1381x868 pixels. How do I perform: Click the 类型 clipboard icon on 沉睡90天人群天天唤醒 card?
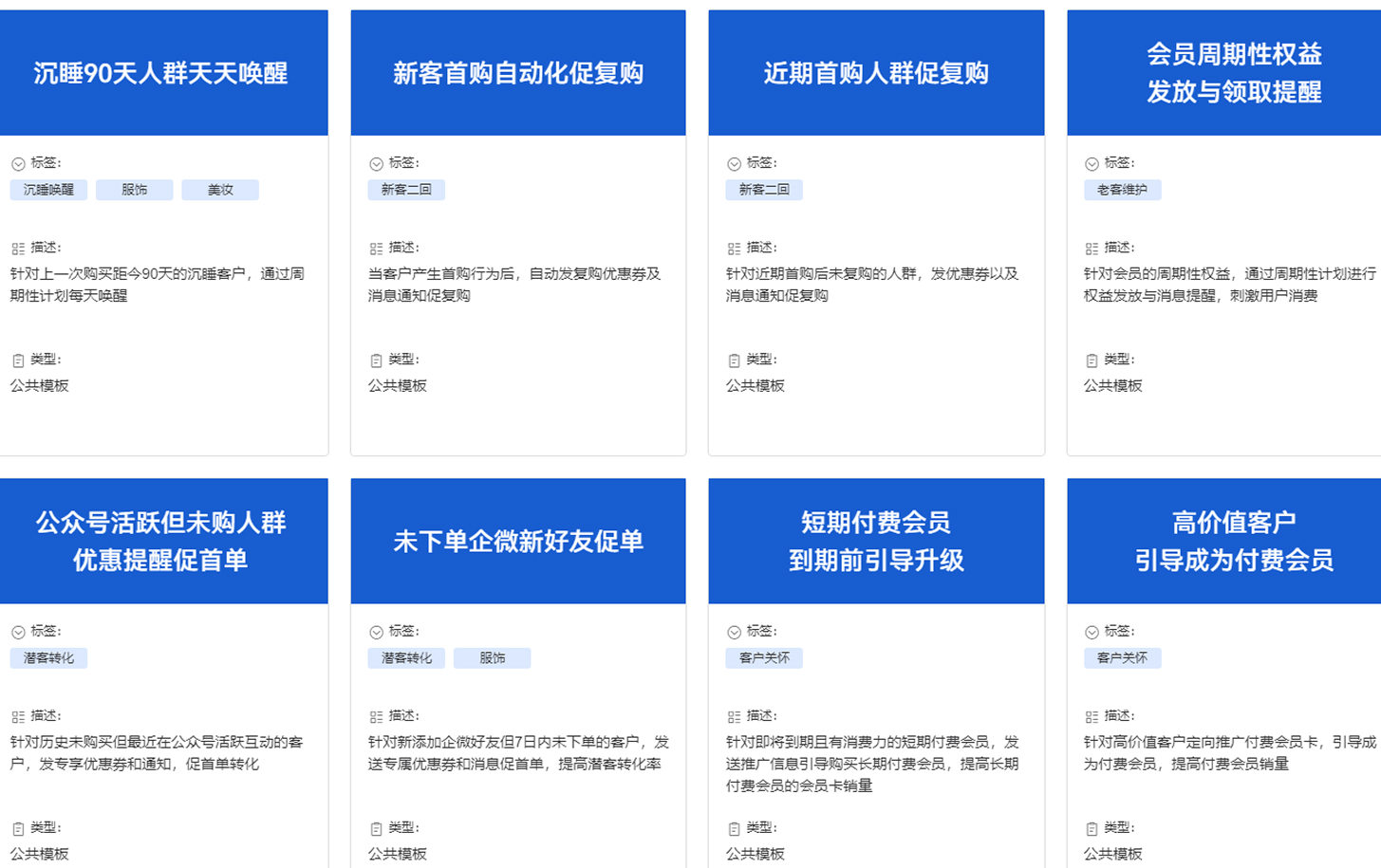pyautogui.click(x=17, y=360)
